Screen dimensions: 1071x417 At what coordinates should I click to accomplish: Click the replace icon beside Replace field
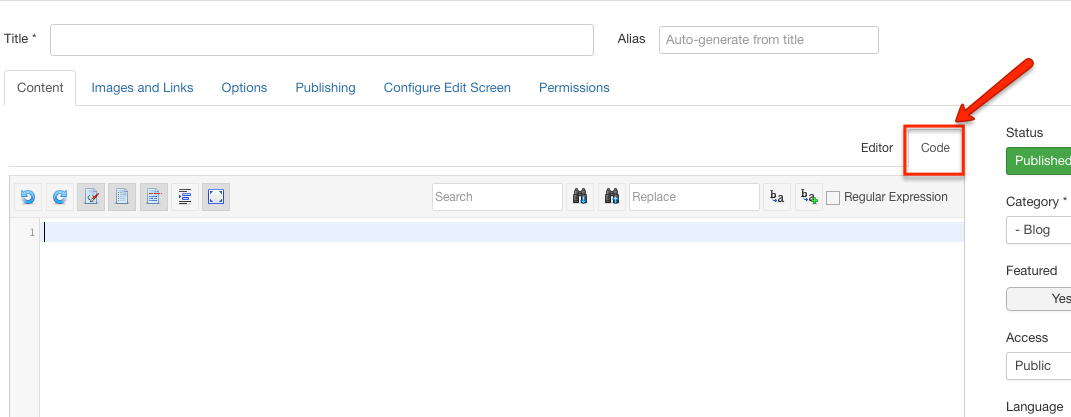777,197
